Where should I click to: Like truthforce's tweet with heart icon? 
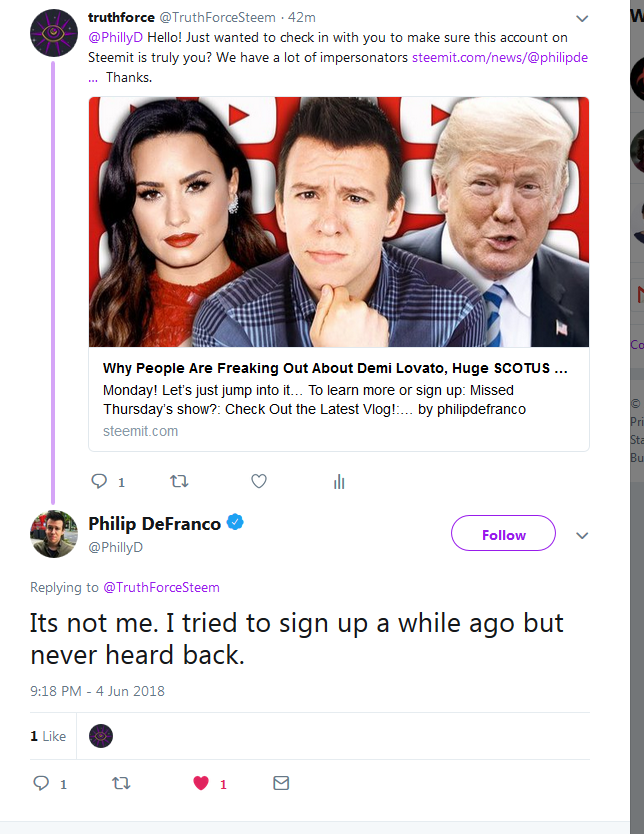259,481
